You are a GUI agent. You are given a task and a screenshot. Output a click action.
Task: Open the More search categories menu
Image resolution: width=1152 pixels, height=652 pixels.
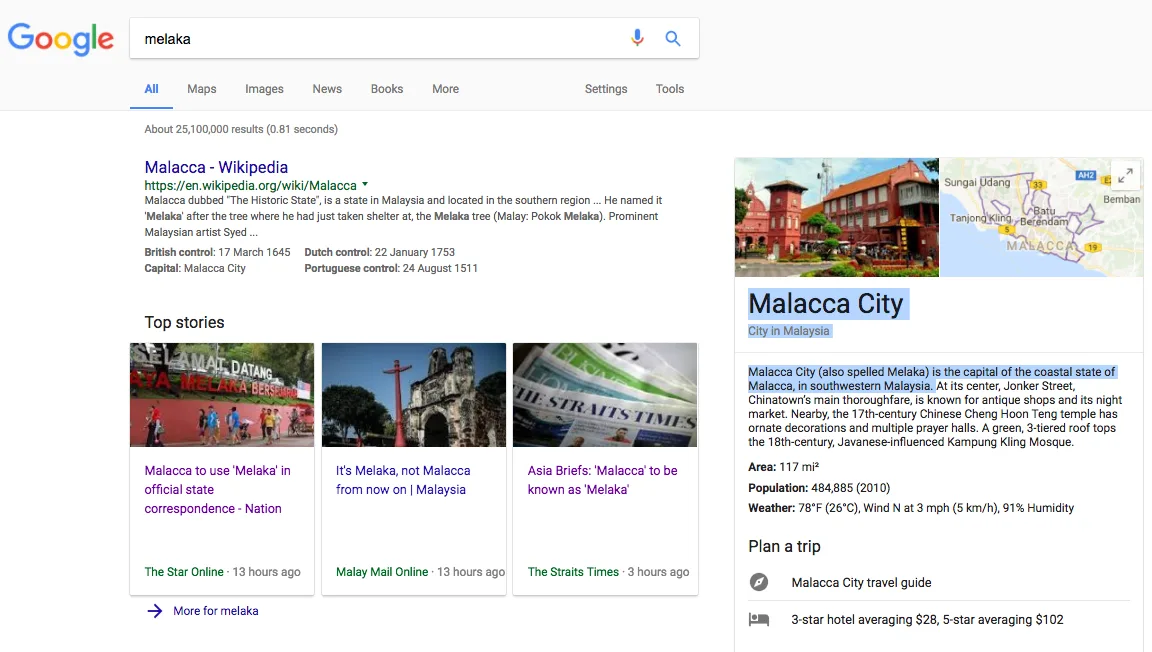coord(445,89)
